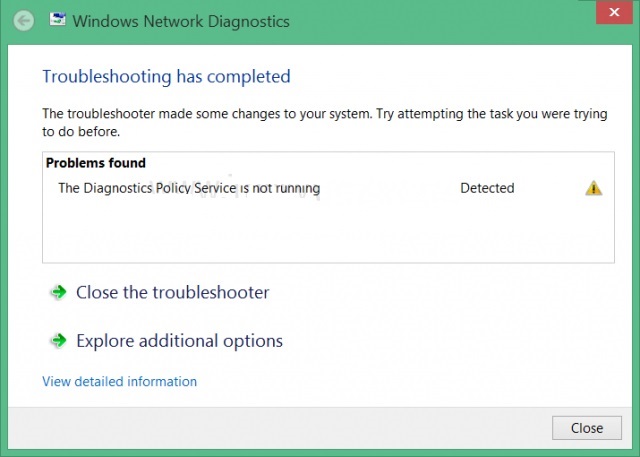The height and width of the screenshot is (457, 640).
Task: Click the Detected status text
Action: [x=487, y=188]
